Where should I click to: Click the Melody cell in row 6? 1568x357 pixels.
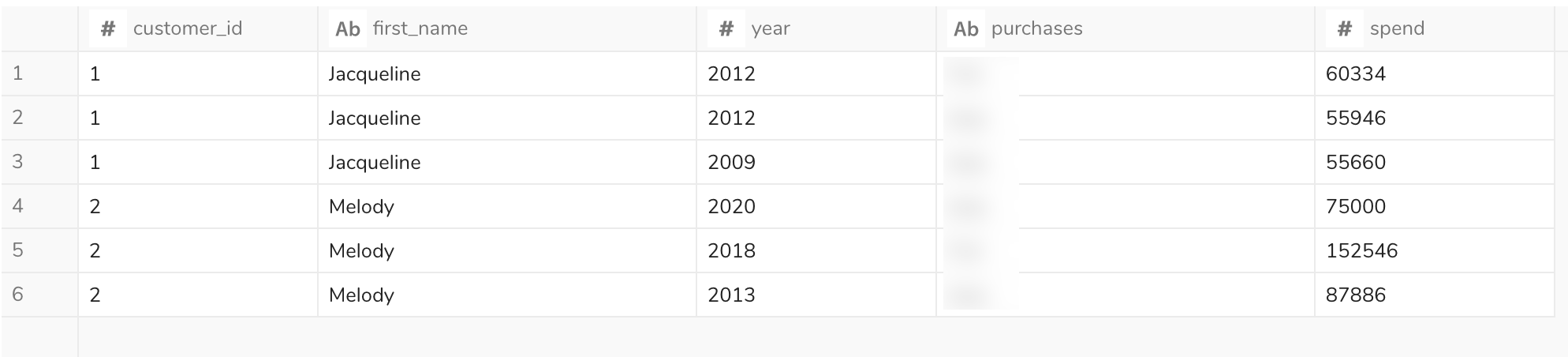361,295
